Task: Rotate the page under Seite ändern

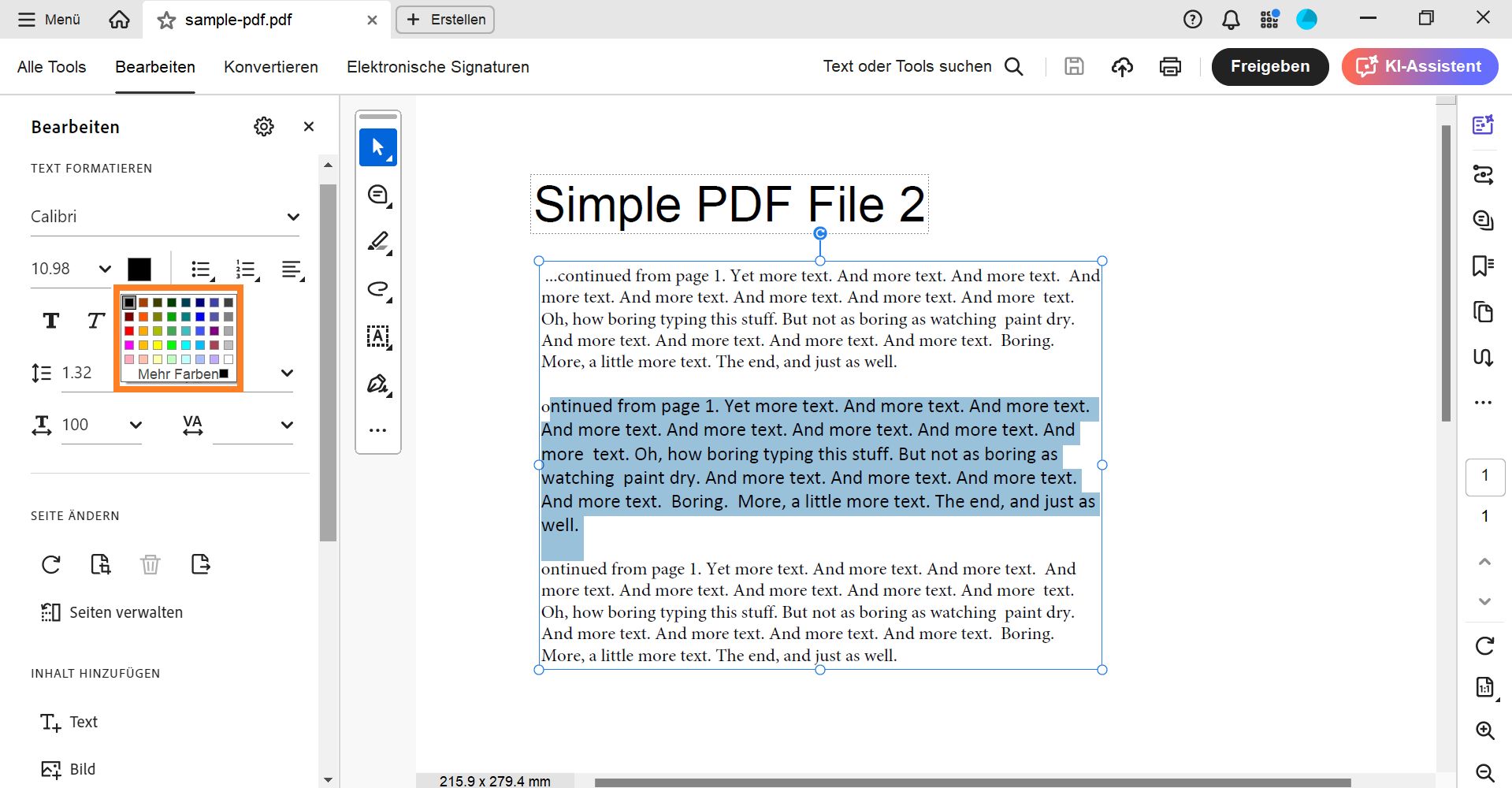Action: [50, 564]
